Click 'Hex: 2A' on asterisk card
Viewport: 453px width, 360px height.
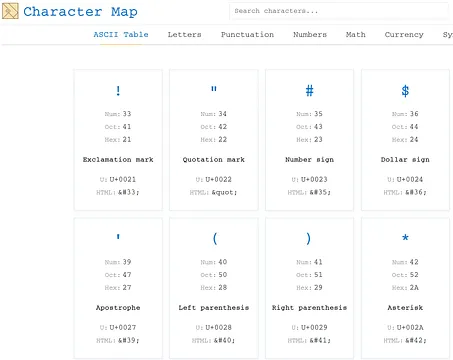pyautogui.click(x=405, y=288)
